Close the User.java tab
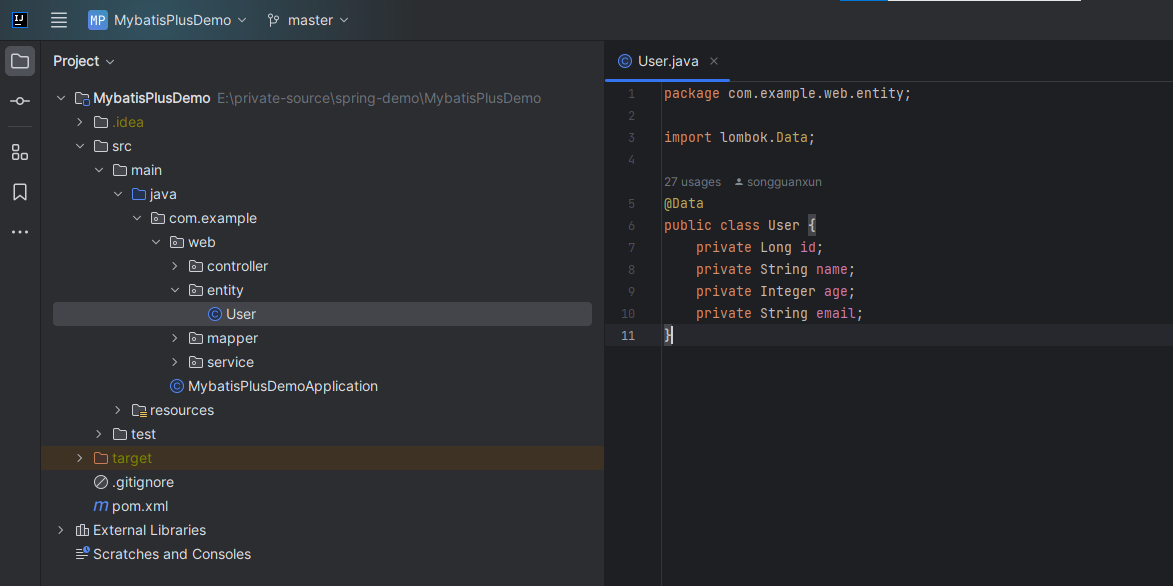The width and height of the screenshot is (1173, 586). [x=714, y=61]
